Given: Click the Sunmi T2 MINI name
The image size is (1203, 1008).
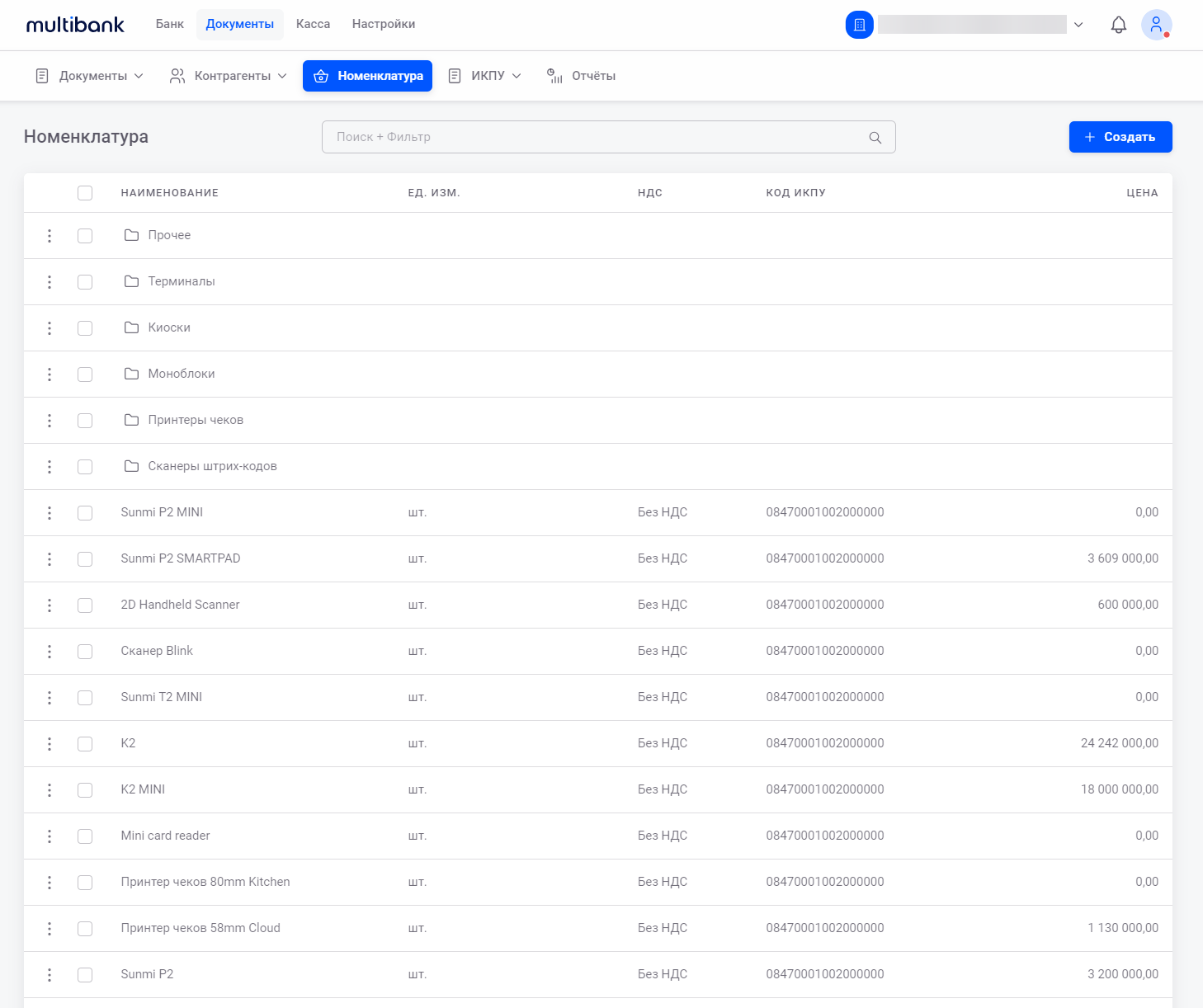Looking at the screenshot, I should pos(162,697).
